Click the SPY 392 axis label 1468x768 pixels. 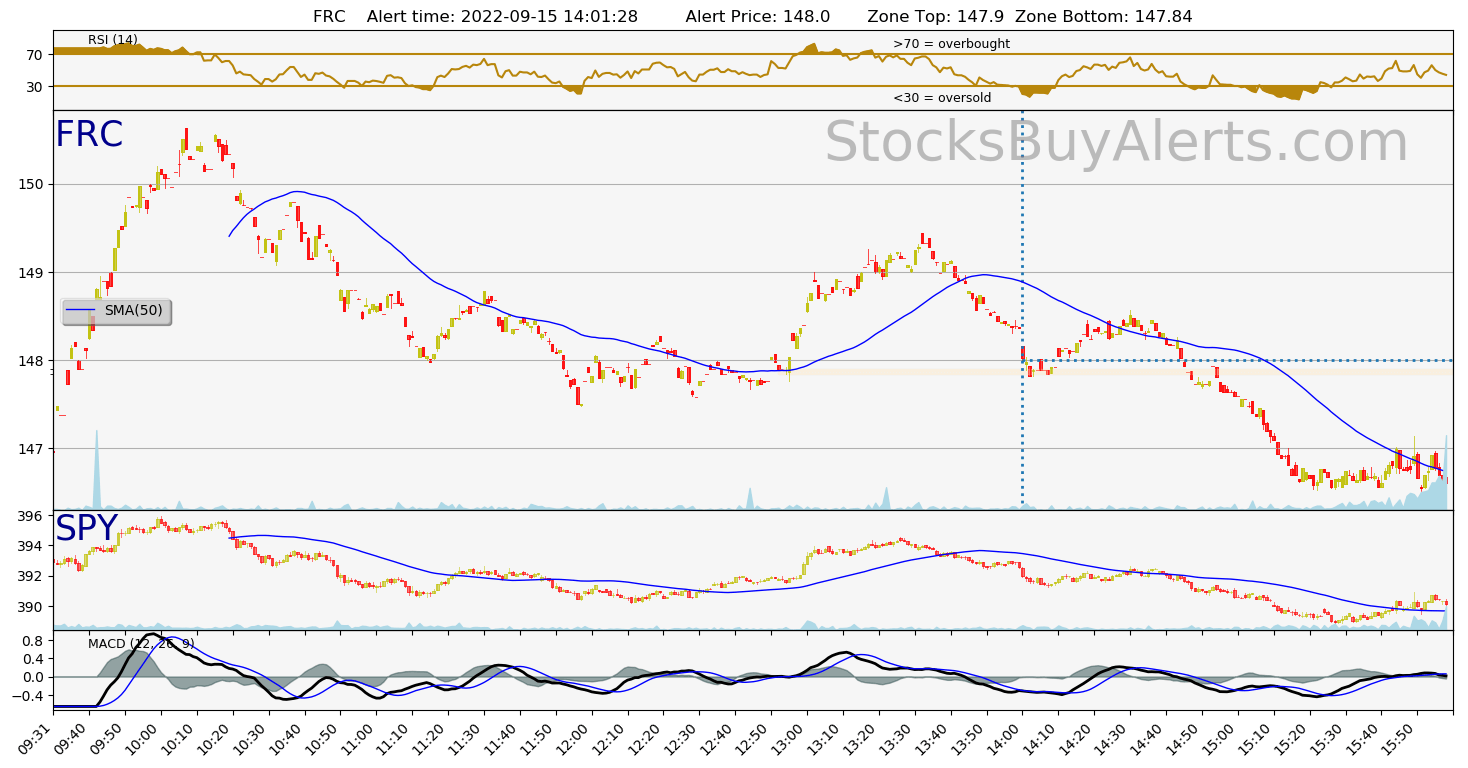(x=30, y=576)
